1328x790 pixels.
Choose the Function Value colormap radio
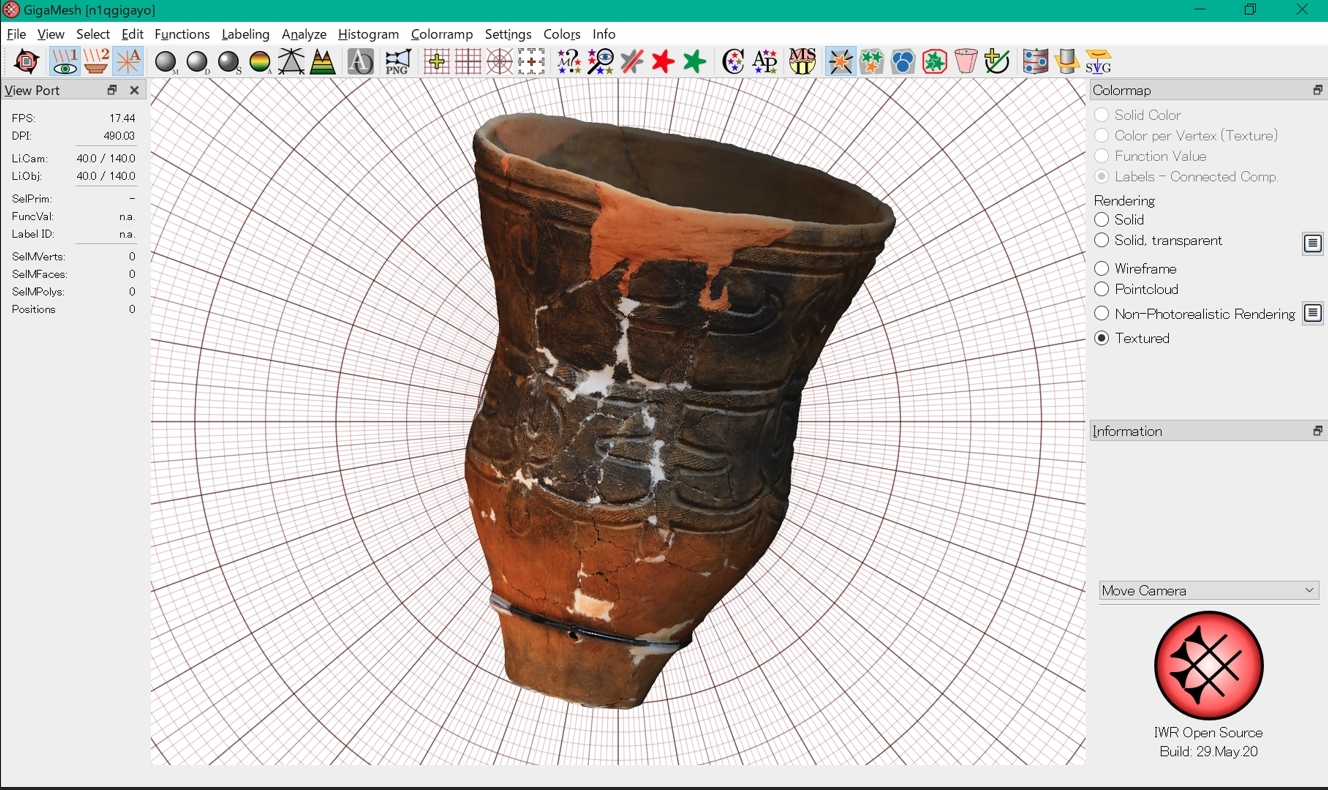coord(1102,157)
